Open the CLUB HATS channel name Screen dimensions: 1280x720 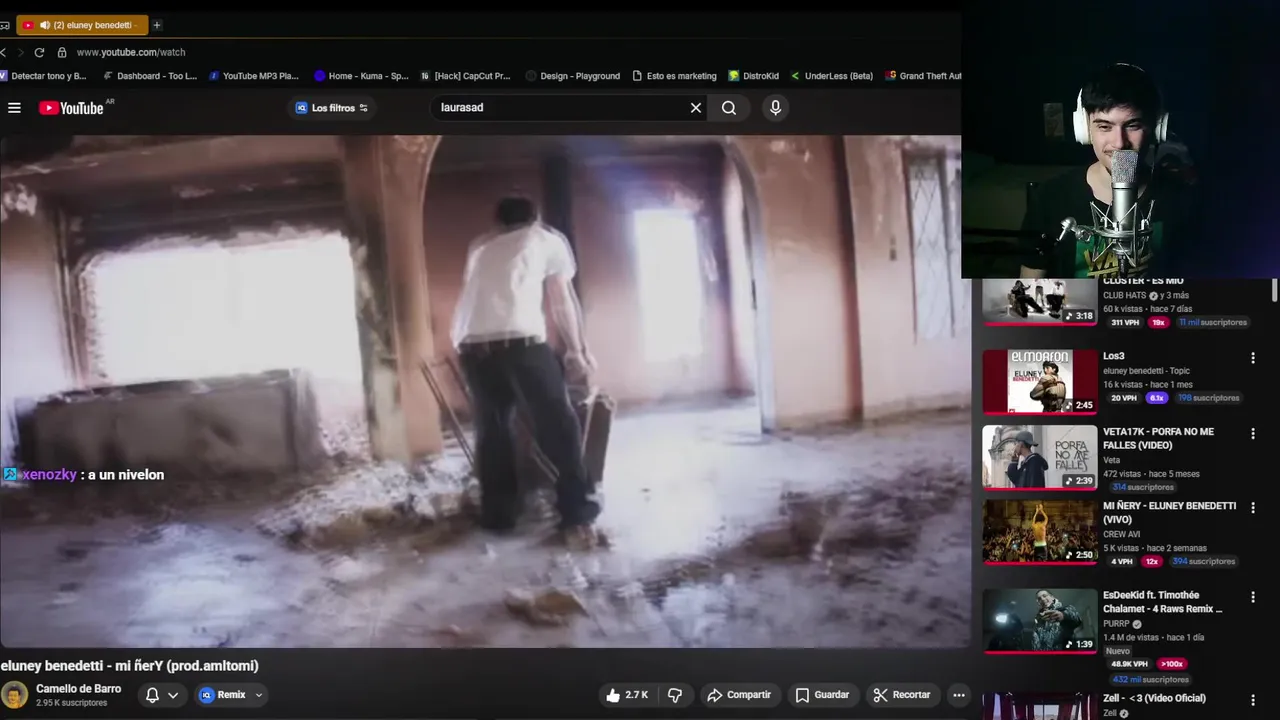[1124, 296]
